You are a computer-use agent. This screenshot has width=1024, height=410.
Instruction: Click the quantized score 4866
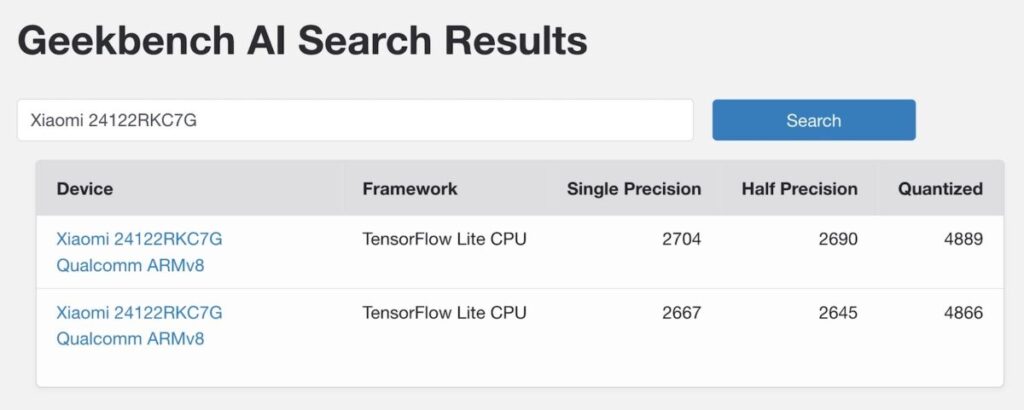click(x=963, y=313)
